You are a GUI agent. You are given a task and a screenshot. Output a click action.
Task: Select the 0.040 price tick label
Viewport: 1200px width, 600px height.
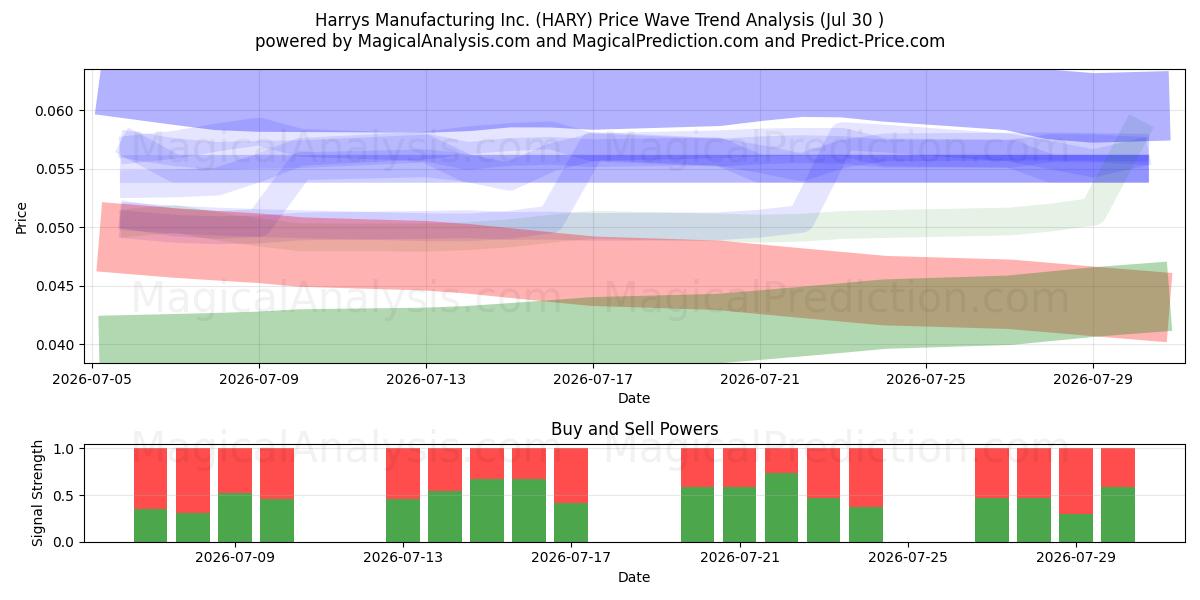[56, 345]
